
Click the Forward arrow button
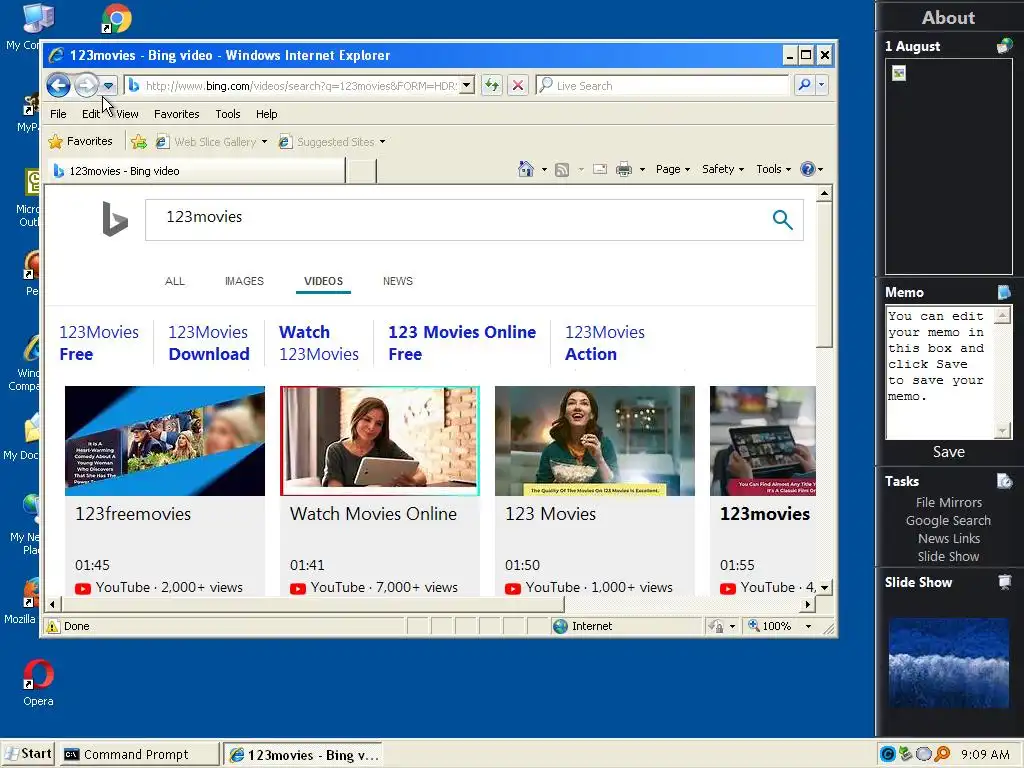click(86, 85)
